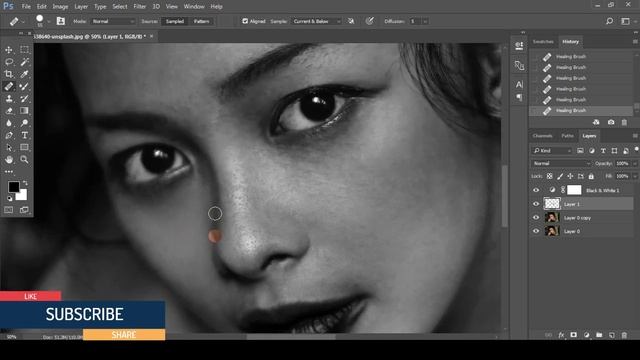The image size is (640, 360).
Task: Select the Gradient tool
Action: (24, 111)
